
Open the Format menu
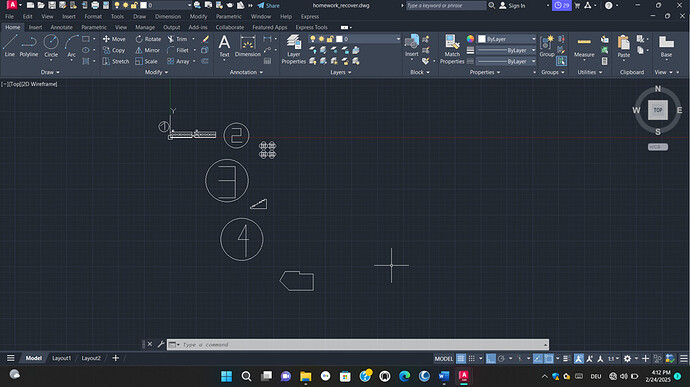coord(93,16)
